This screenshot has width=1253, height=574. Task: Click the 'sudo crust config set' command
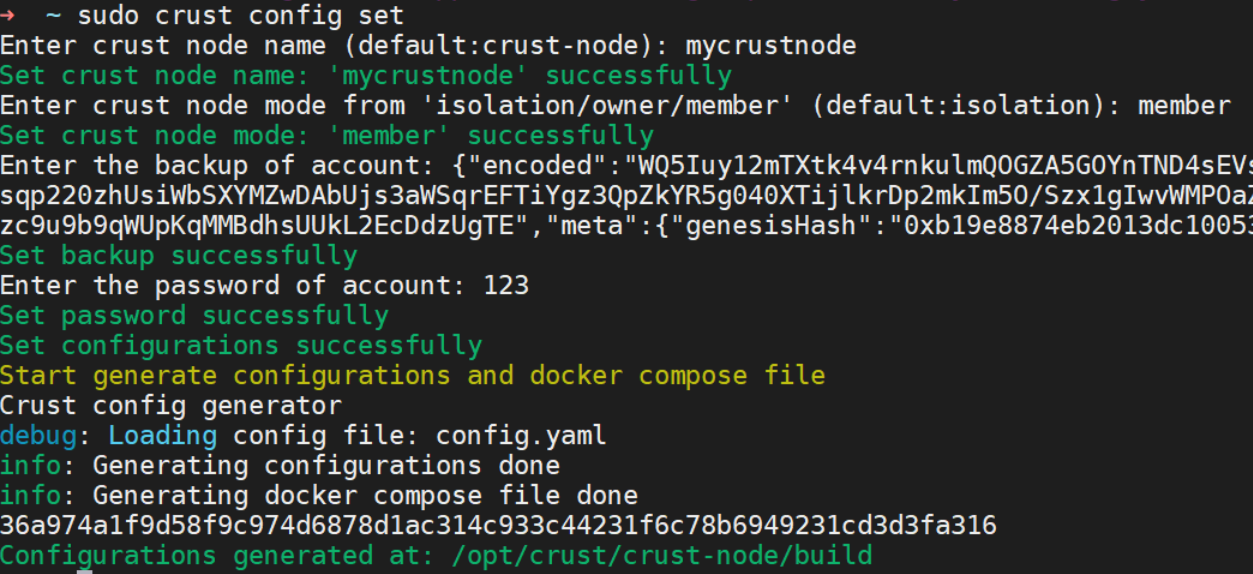tap(241, 16)
